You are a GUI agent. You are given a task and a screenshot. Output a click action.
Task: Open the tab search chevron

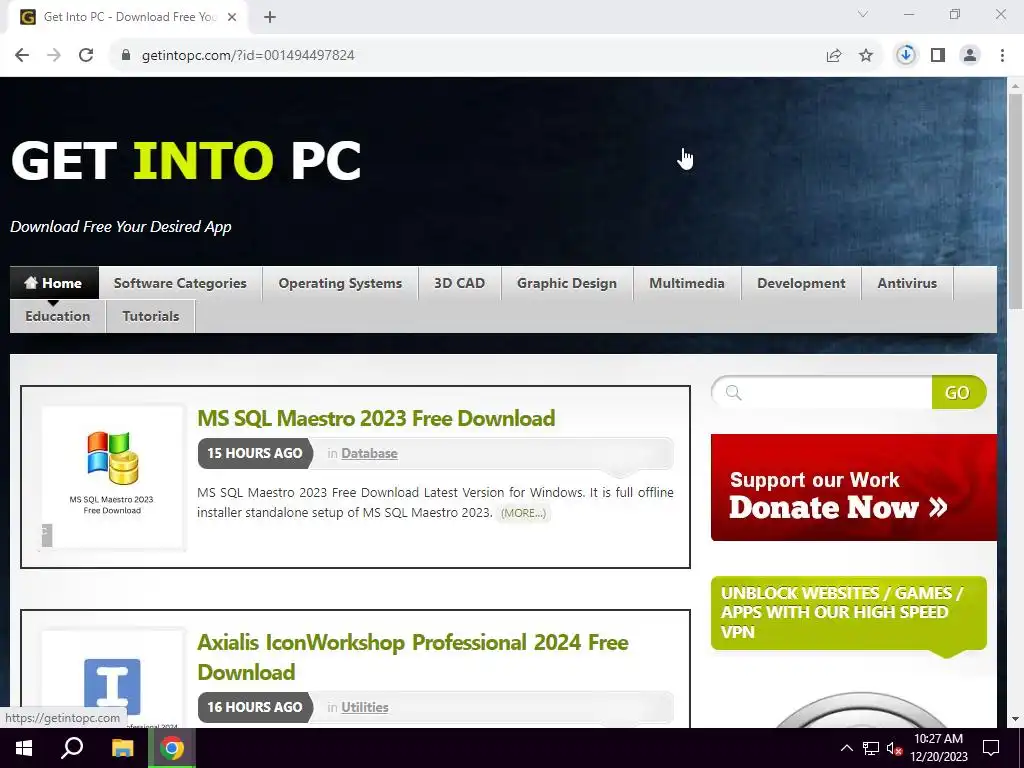(x=863, y=14)
